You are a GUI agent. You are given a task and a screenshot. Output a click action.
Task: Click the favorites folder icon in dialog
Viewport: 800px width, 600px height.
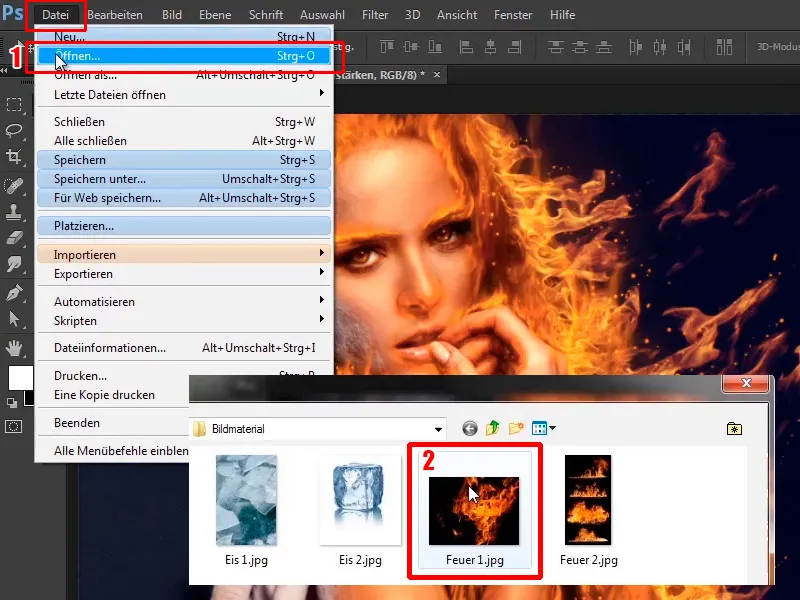click(x=734, y=428)
